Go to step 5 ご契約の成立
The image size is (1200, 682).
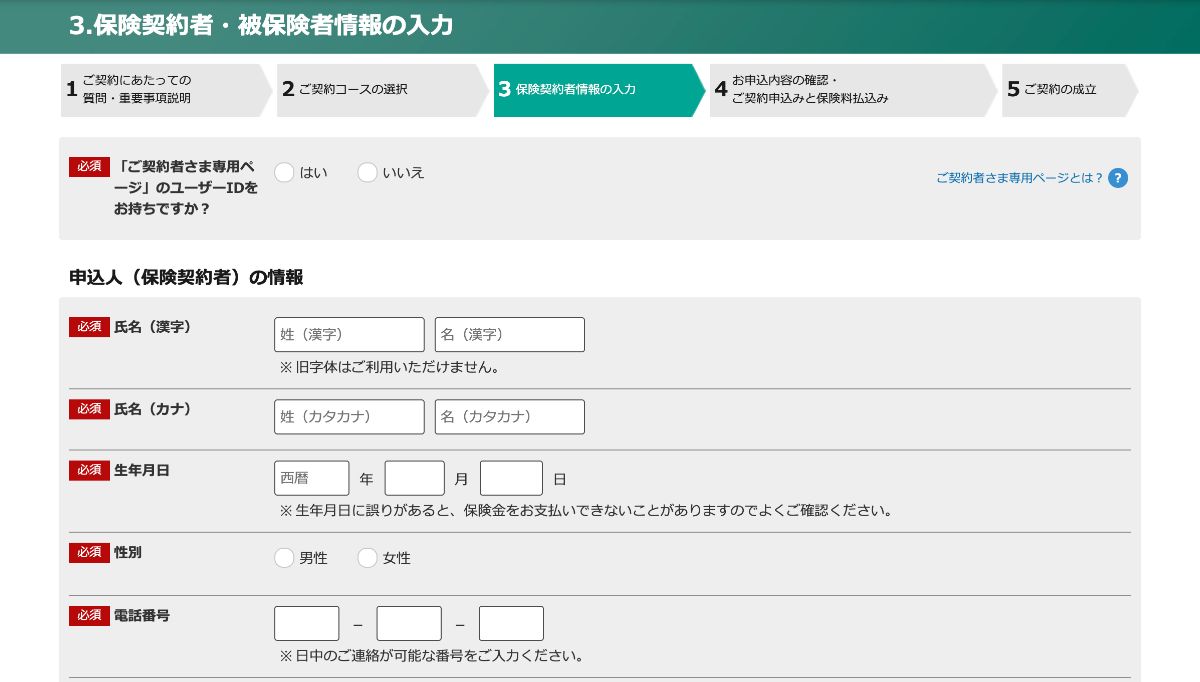1064,90
